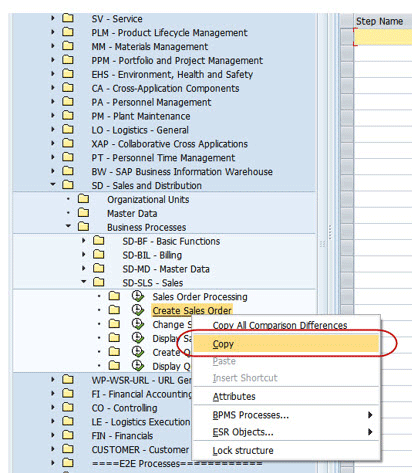412x473 pixels.
Task: Collapse the Business Processes node
Action: pos(68,226)
